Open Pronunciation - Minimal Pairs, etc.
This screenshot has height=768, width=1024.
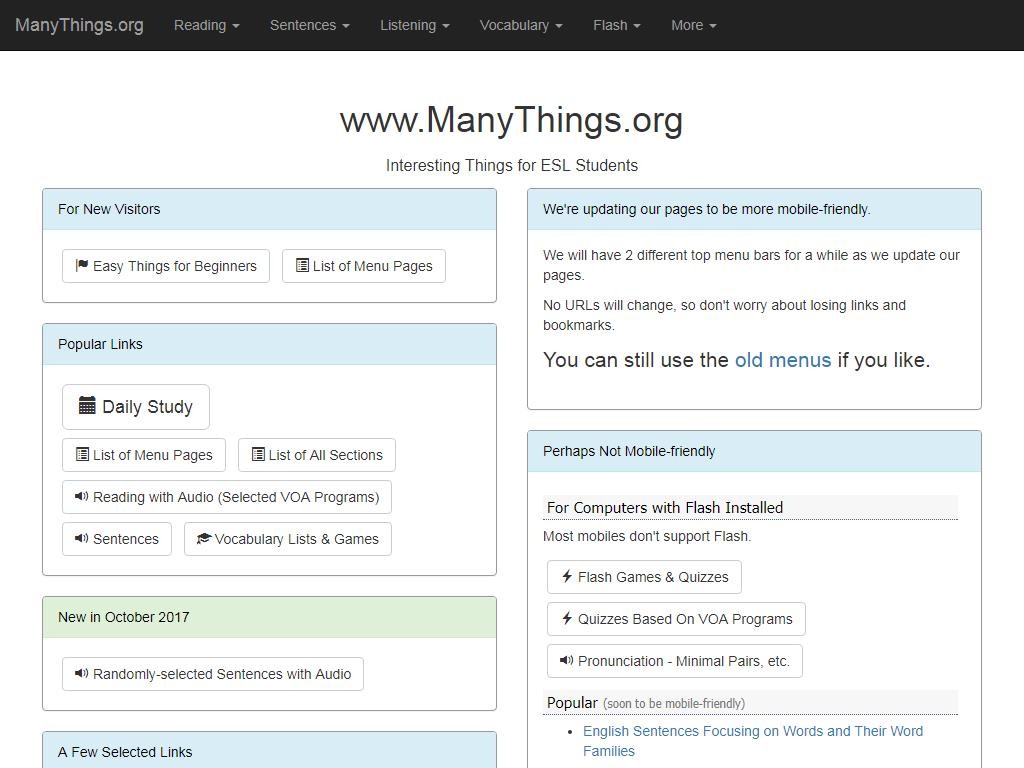(x=675, y=661)
